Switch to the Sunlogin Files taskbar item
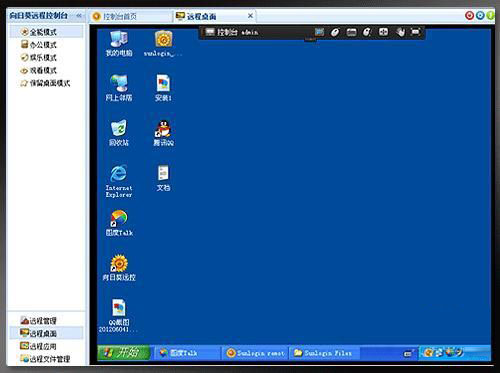The width and height of the screenshot is (500, 373). (x=323, y=353)
